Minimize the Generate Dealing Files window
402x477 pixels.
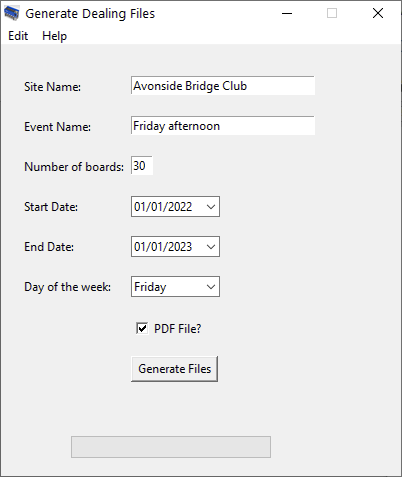(287, 13)
